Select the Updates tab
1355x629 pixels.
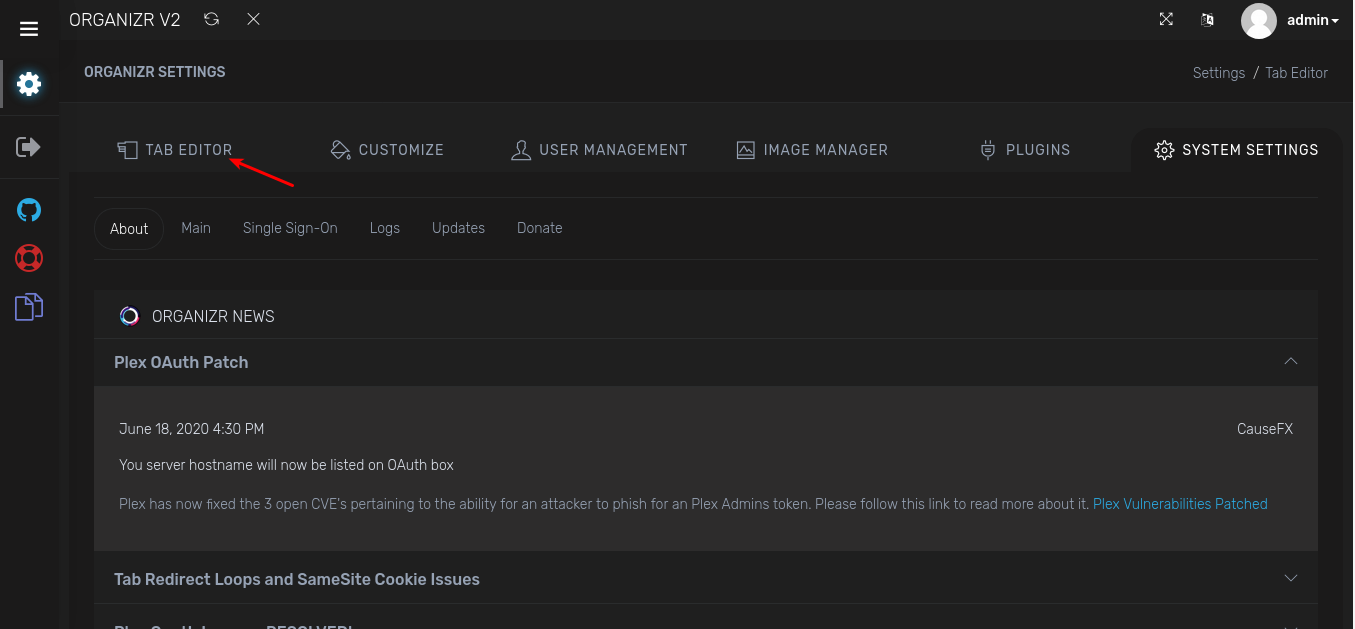point(458,227)
